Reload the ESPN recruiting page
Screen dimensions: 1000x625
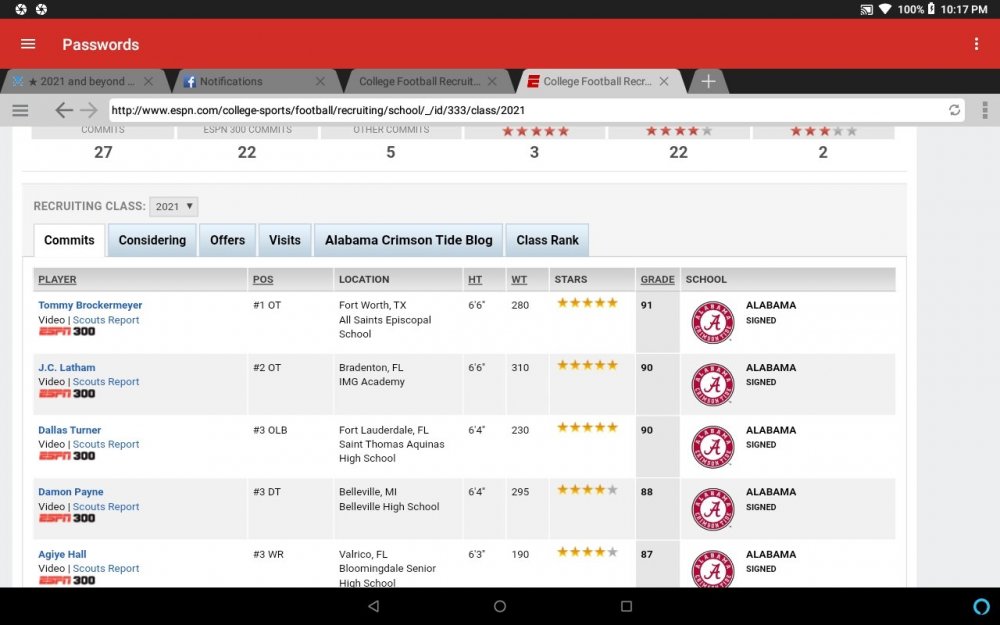[954, 110]
